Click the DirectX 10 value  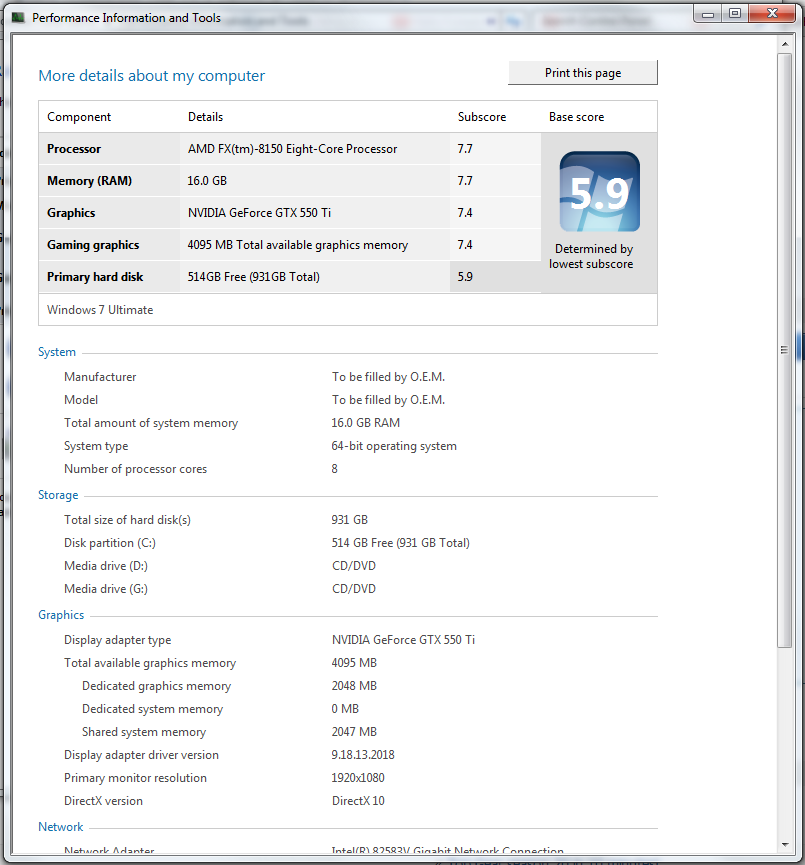point(358,801)
